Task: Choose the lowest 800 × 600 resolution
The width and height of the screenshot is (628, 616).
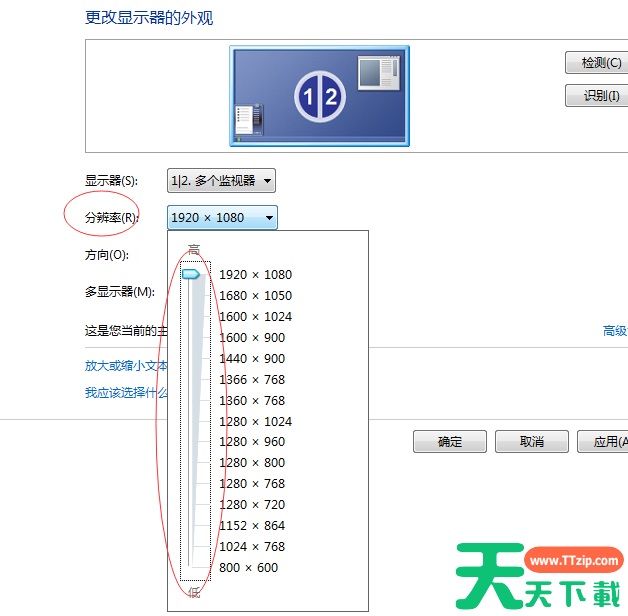Action: [x=248, y=568]
